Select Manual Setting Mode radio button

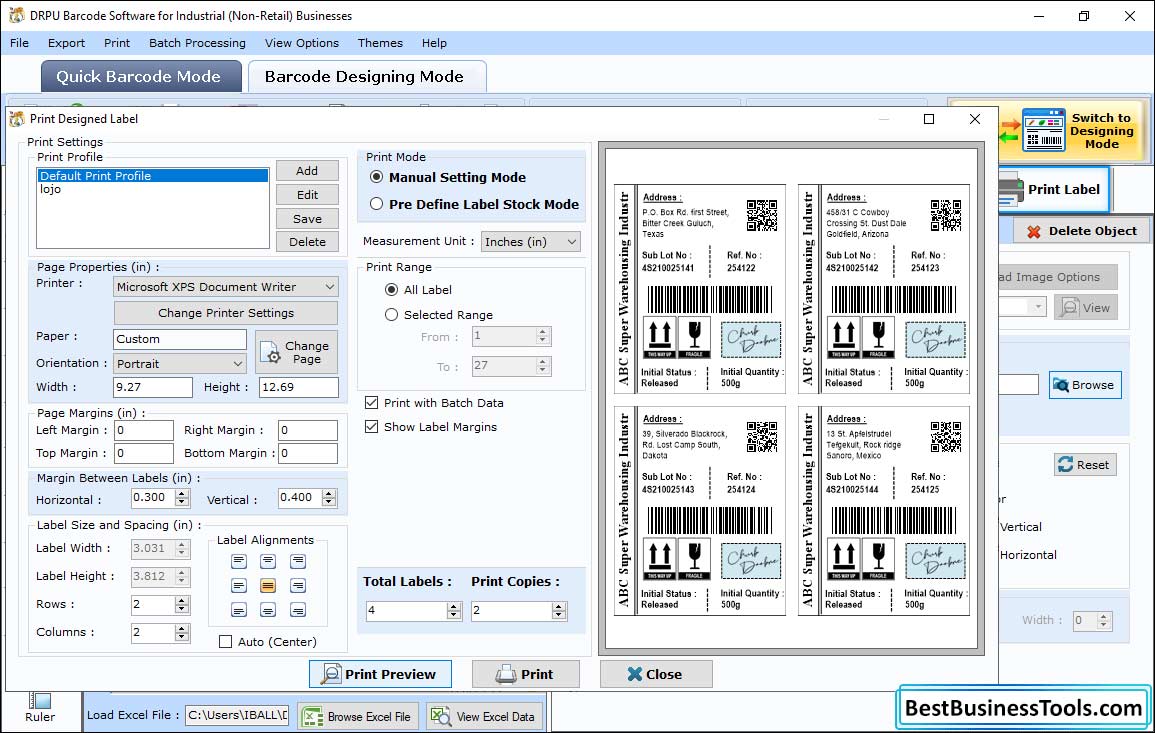click(376, 178)
